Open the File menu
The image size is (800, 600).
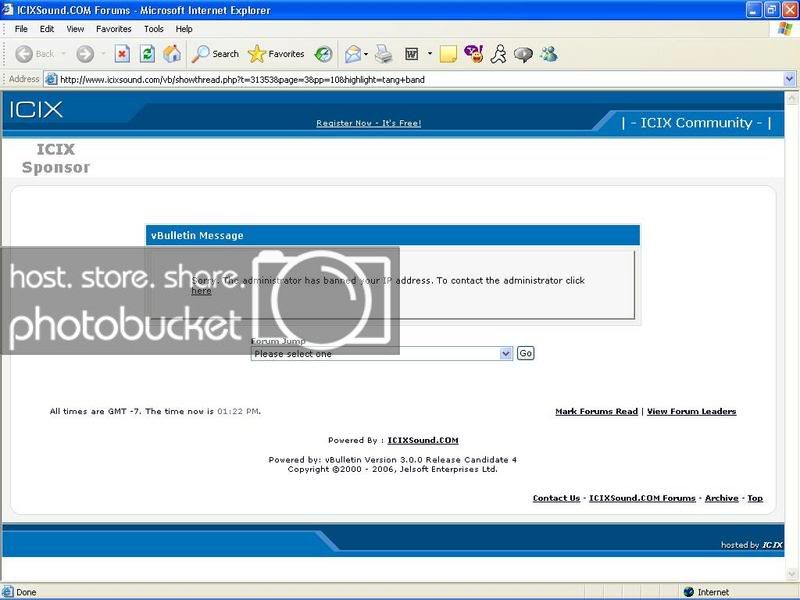coord(21,29)
